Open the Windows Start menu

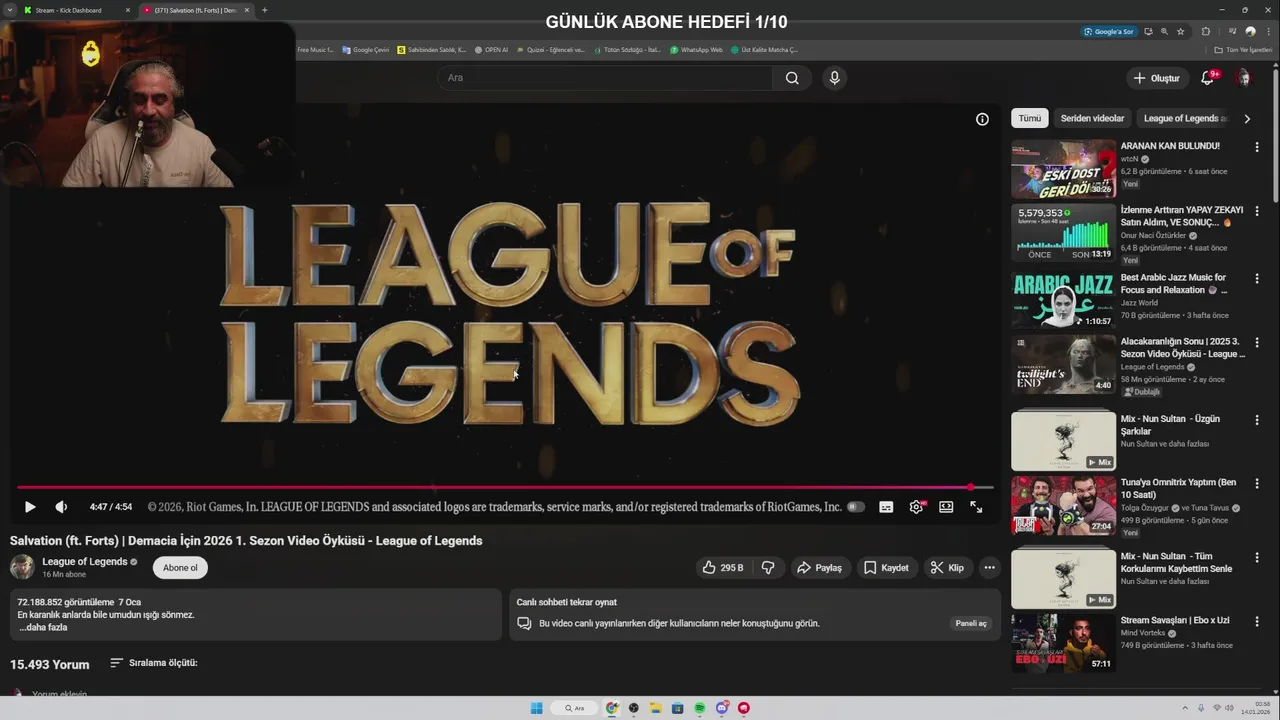point(536,708)
